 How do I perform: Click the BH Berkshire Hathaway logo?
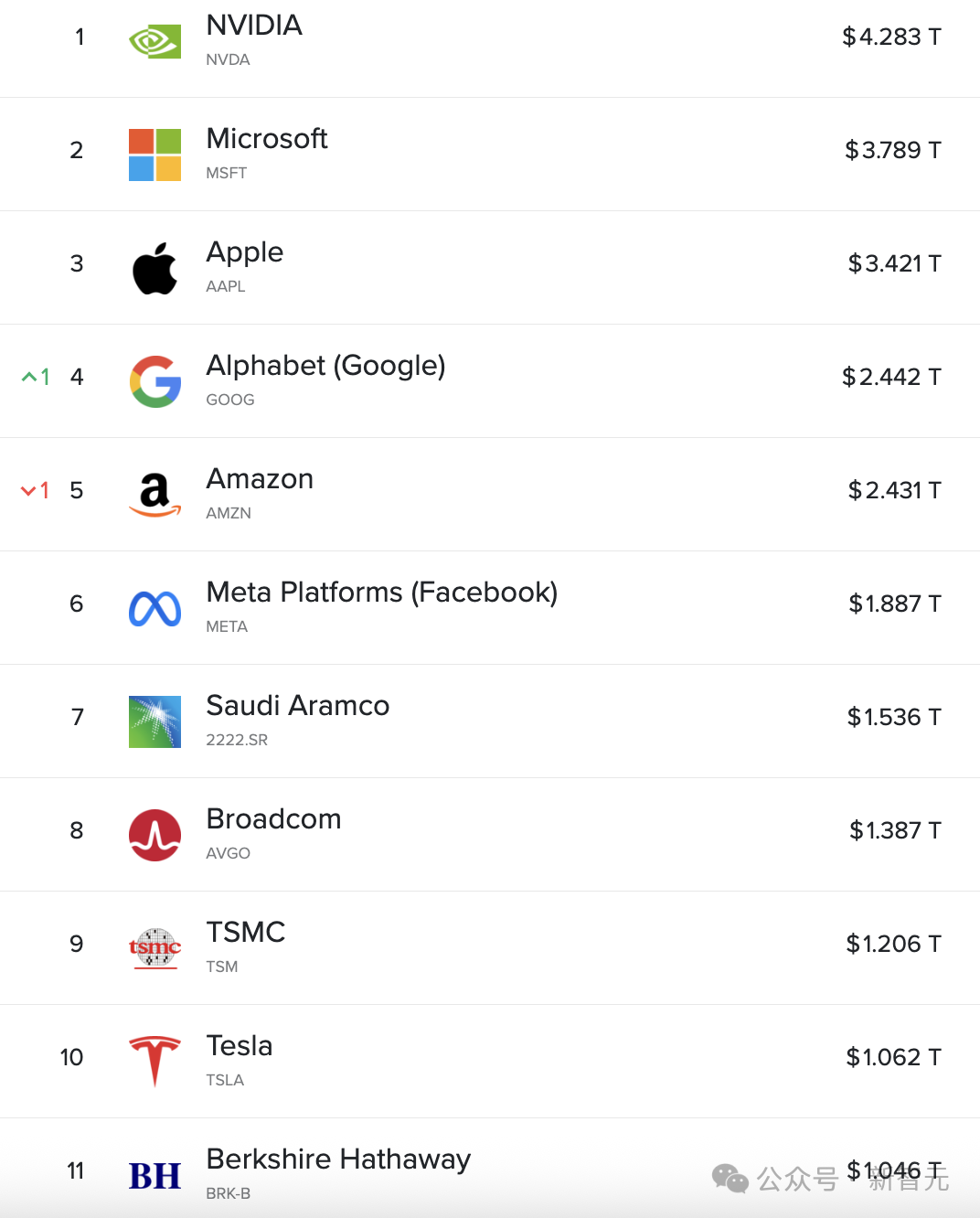154,1176
